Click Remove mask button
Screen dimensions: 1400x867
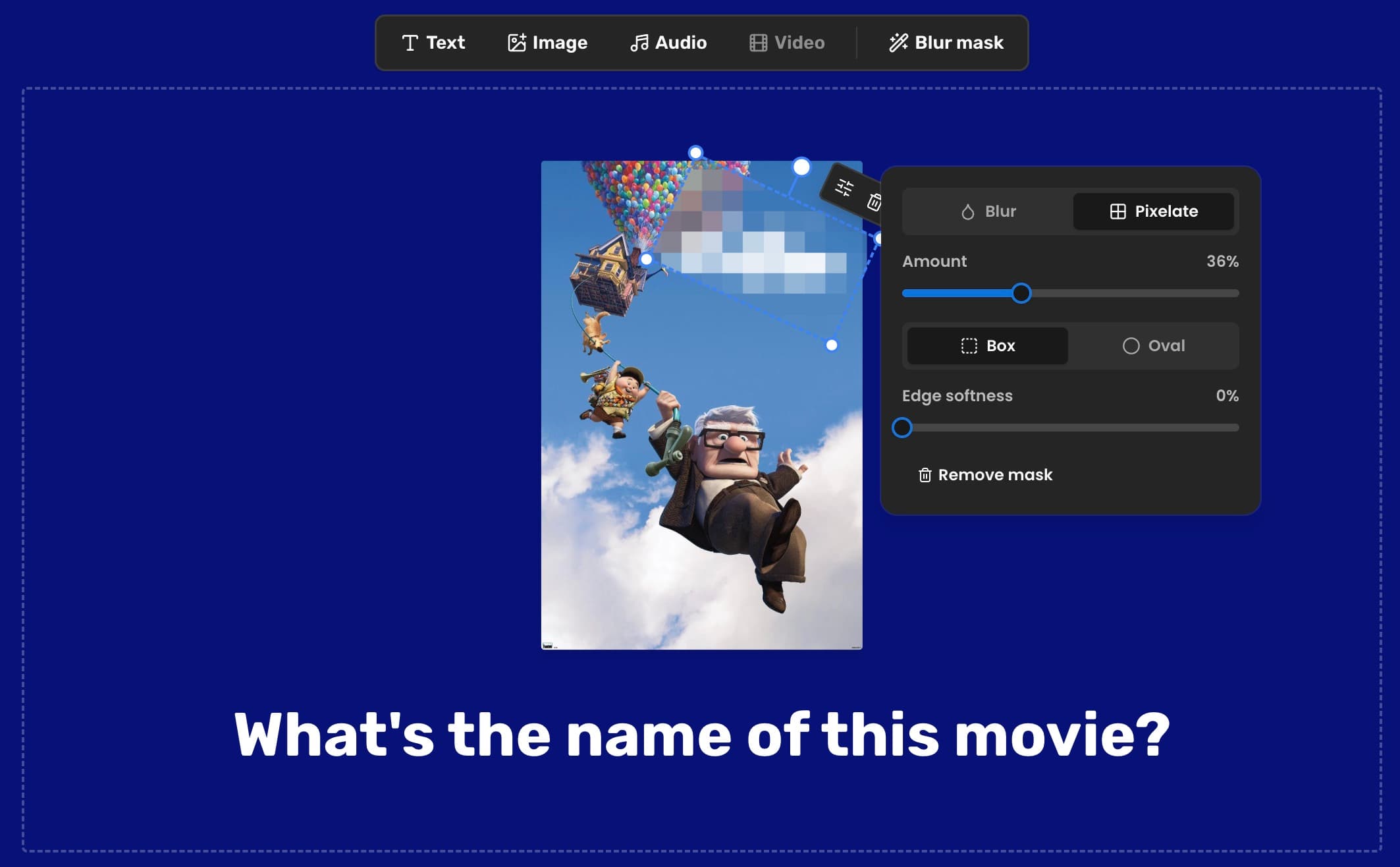pos(986,475)
